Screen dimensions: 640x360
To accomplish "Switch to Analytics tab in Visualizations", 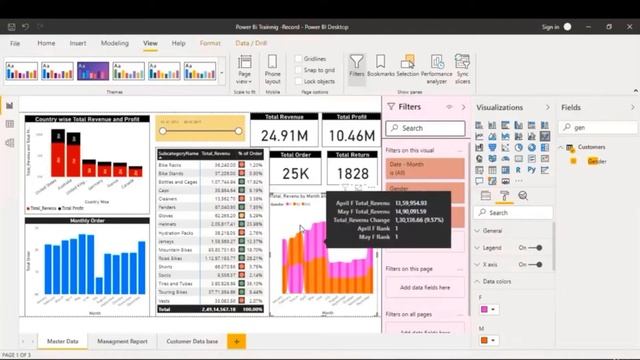I will pyautogui.click(x=523, y=196).
